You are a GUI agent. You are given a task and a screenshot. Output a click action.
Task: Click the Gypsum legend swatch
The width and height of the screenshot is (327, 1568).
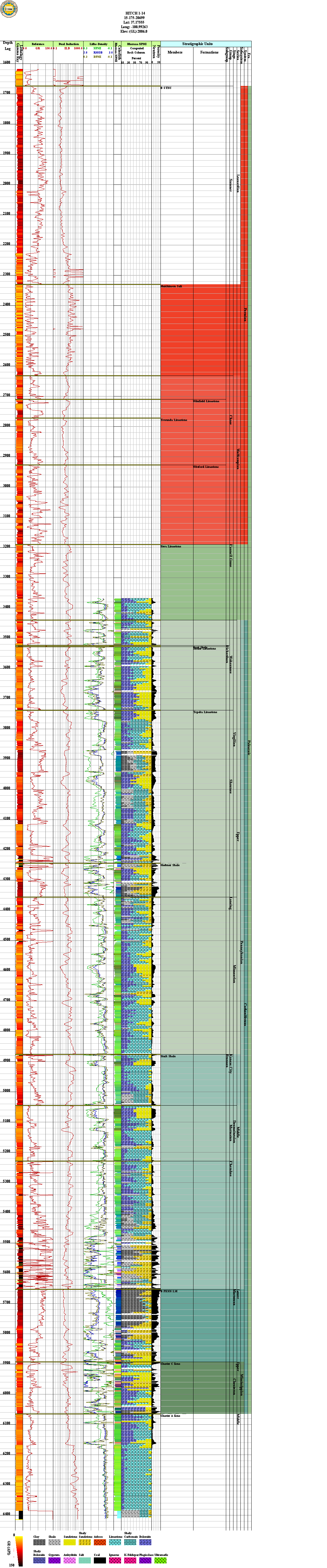point(55,1560)
